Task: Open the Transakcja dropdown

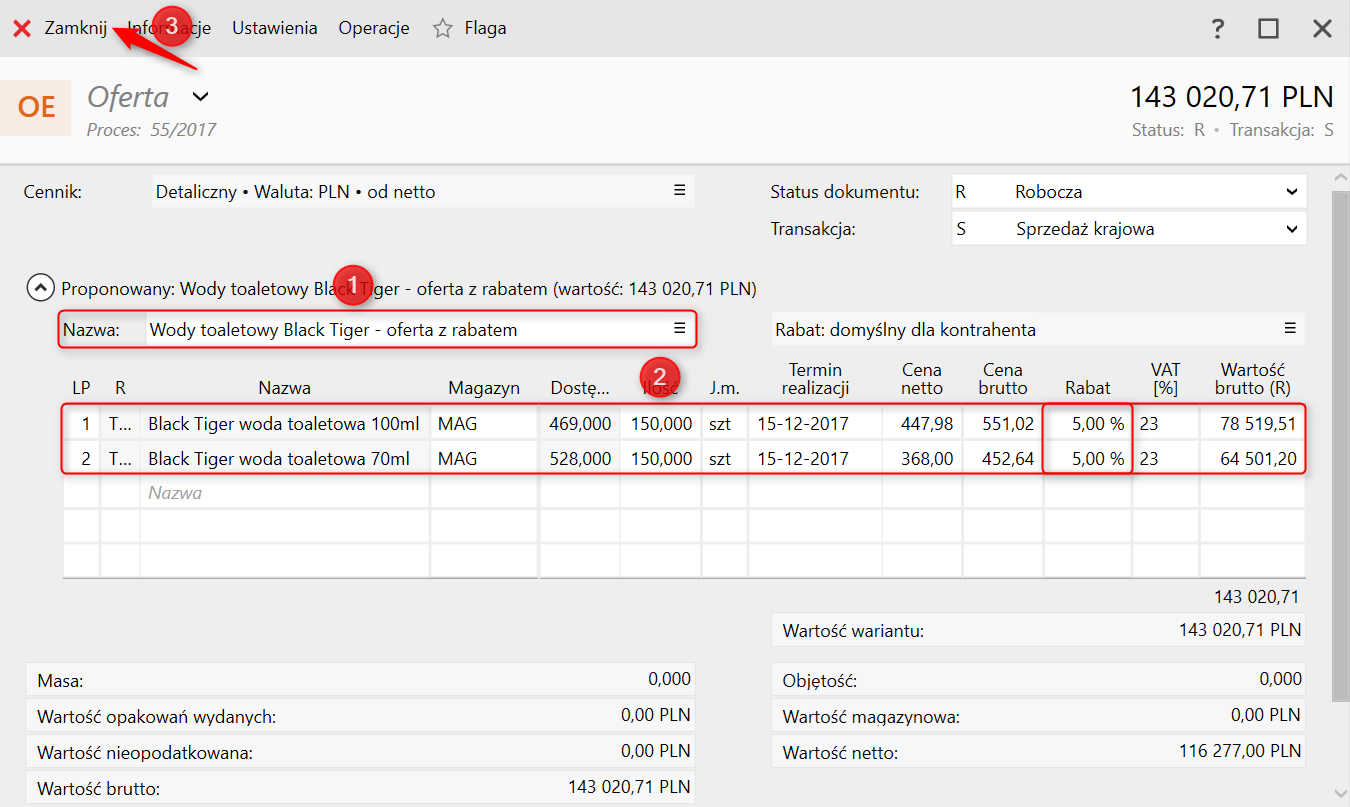Action: [1290, 229]
